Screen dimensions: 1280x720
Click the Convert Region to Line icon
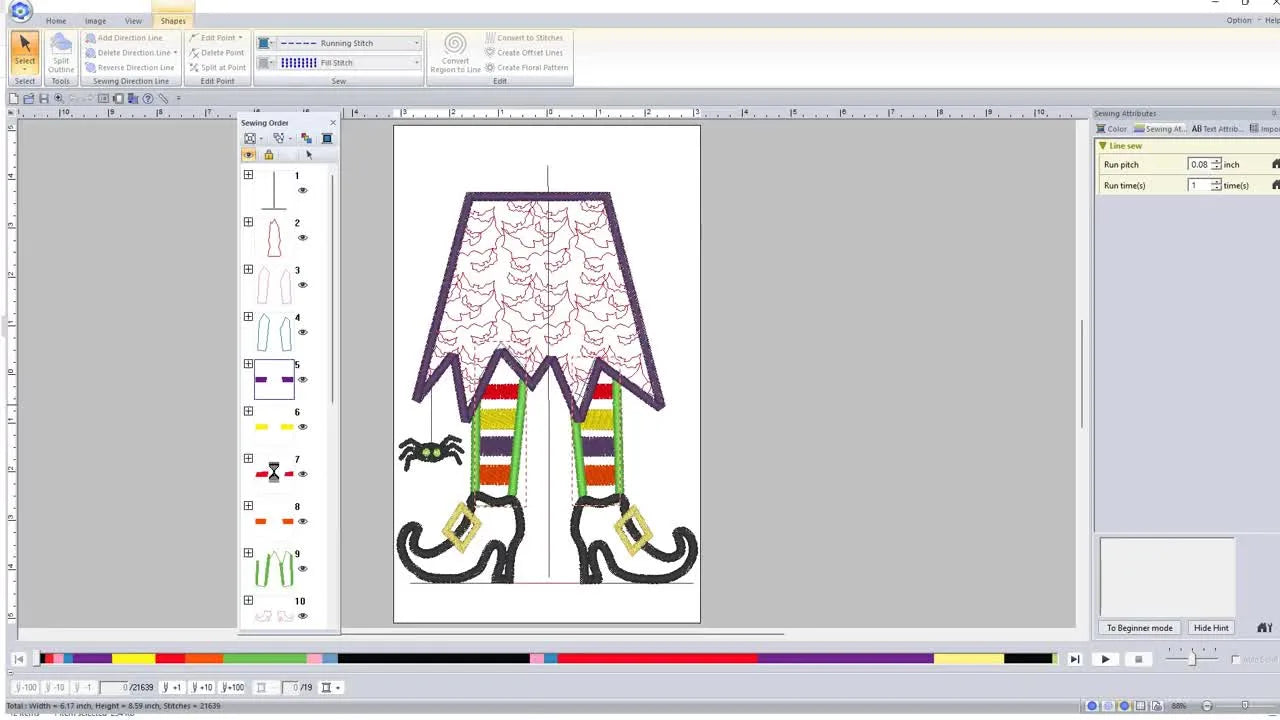pos(455,50)
